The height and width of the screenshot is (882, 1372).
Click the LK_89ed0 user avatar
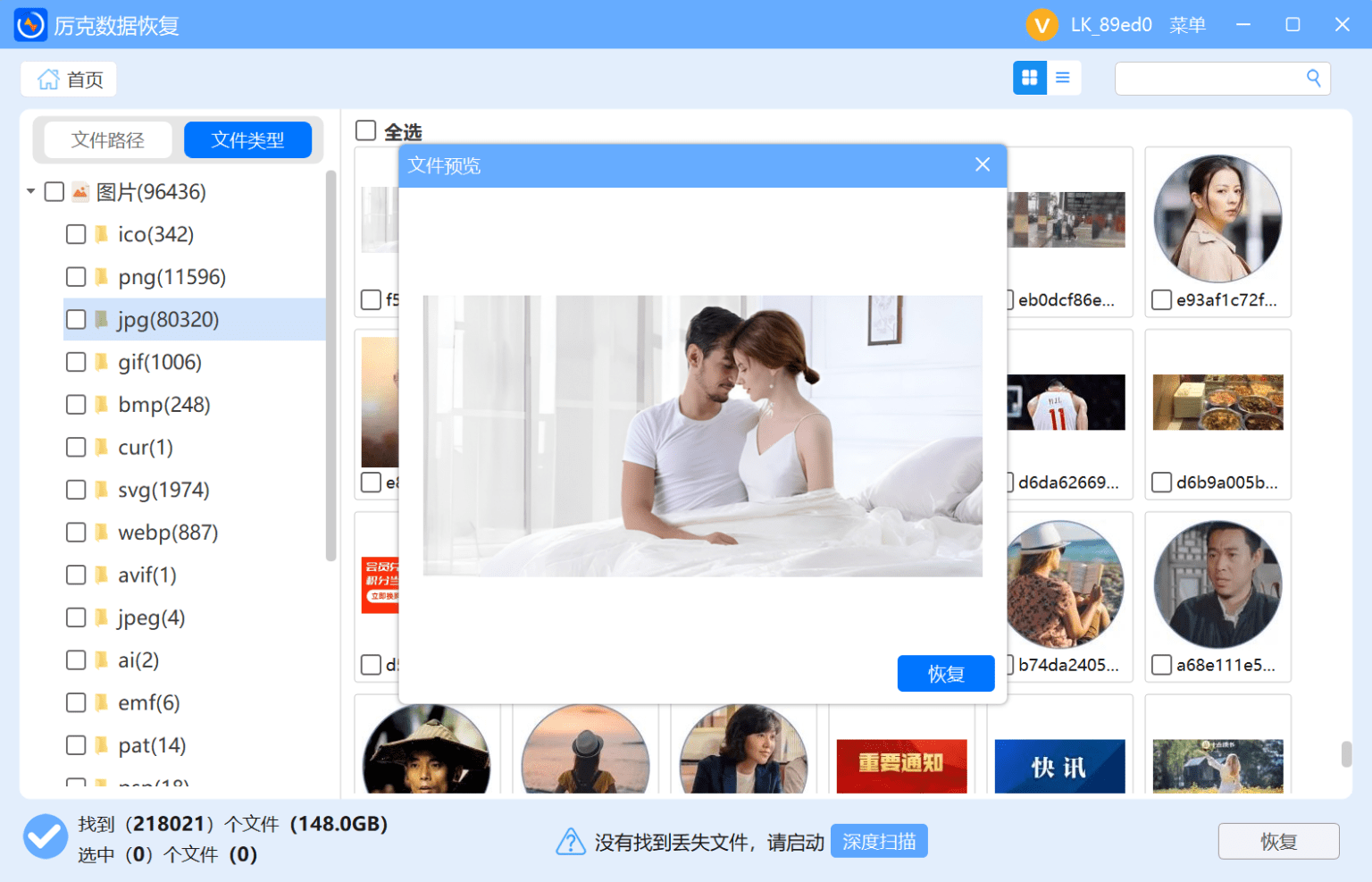pyautogui.click(x=1042, y=24)
